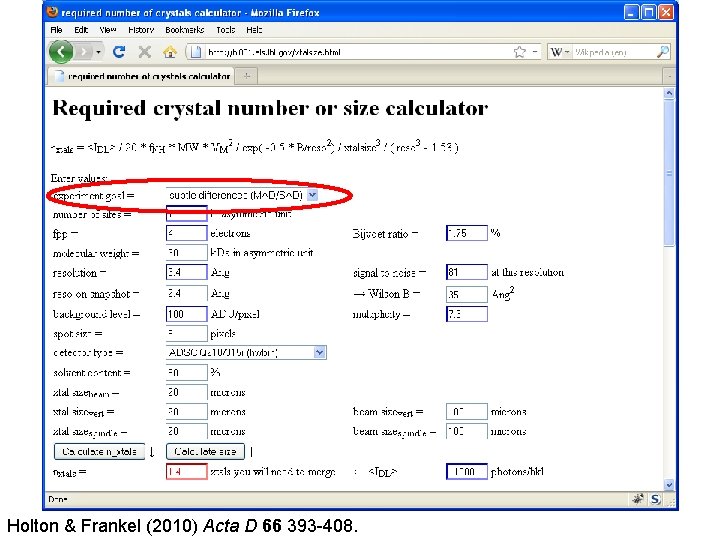This screenshot has width=720, height=540.
Task: Click the reso on snapshot input field
Action: pos(186,293)
